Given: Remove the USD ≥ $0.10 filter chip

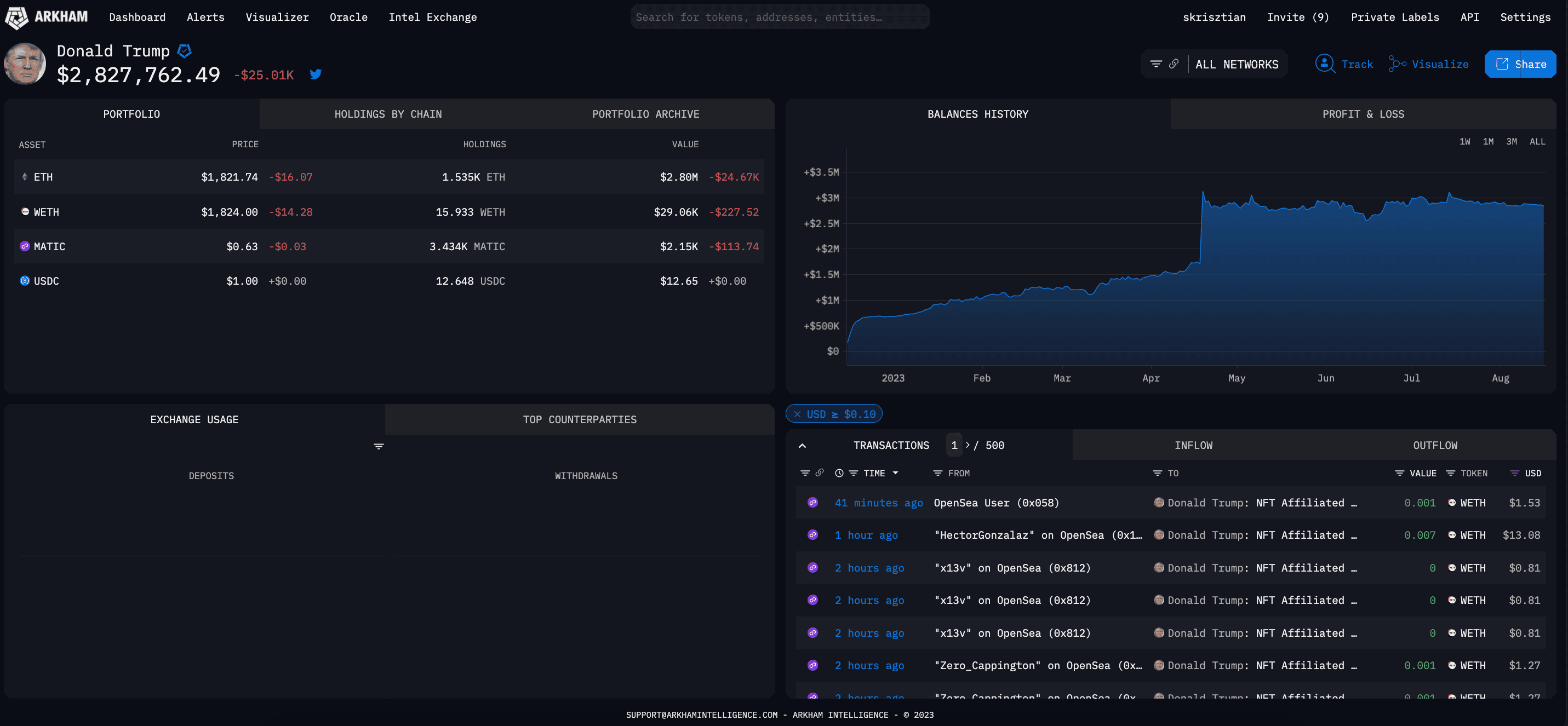Looking at the screenshot, I should 797,414.
